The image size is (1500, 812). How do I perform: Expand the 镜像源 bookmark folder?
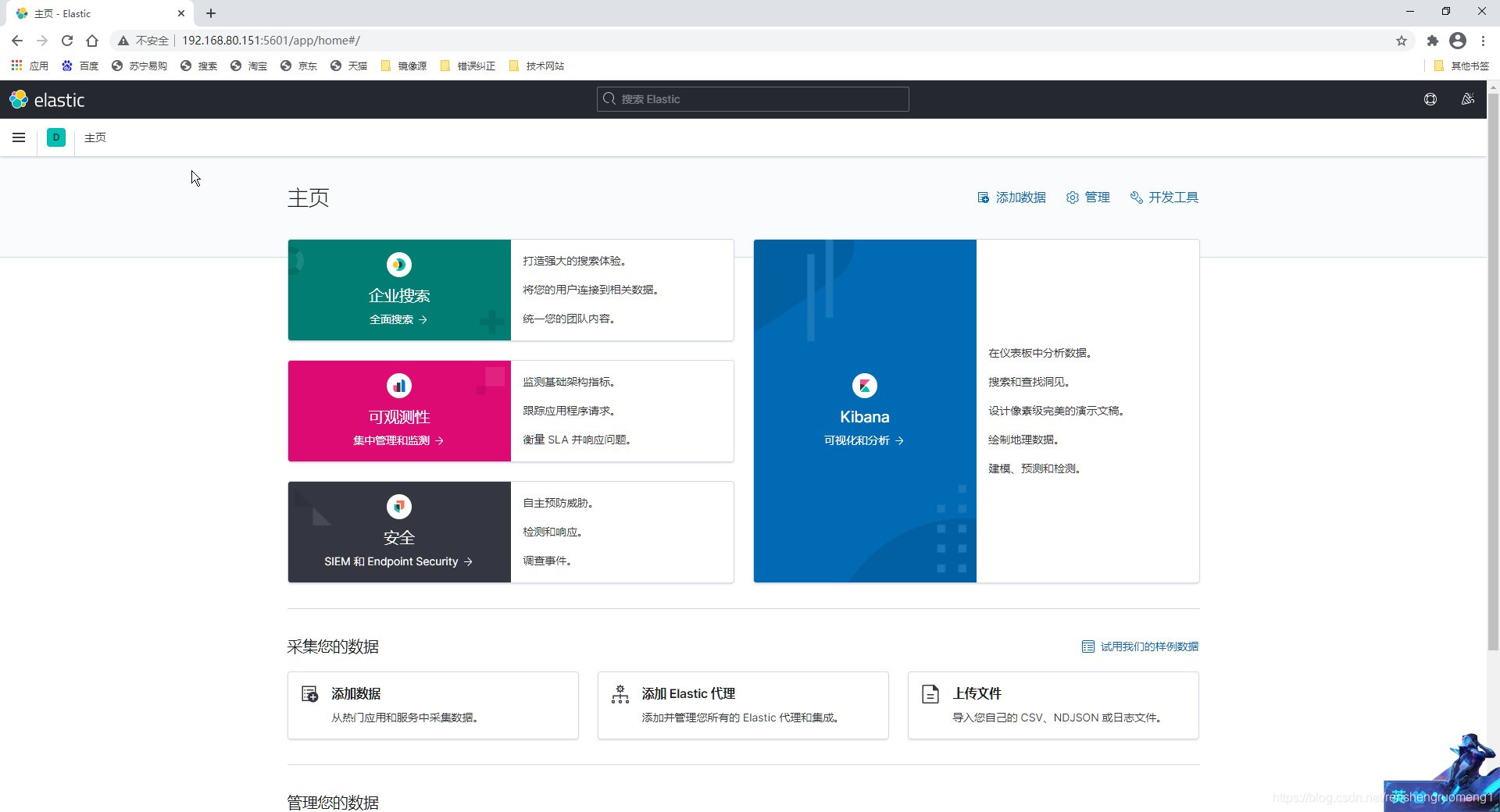coord(404,66)
